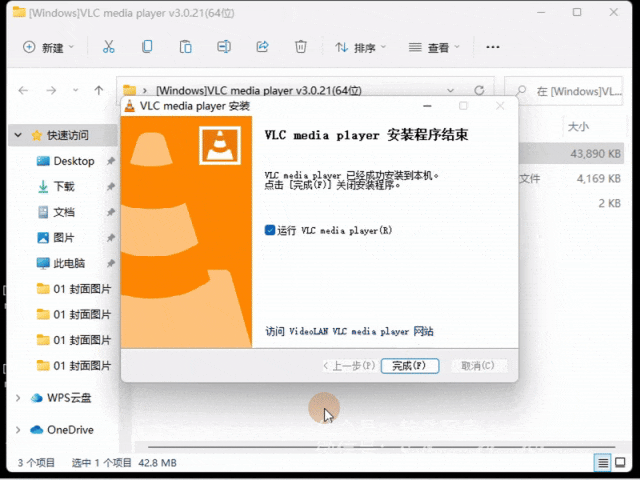
Task: Collapse the 快速访问 tree node
Action: click(x=18, y=135)
